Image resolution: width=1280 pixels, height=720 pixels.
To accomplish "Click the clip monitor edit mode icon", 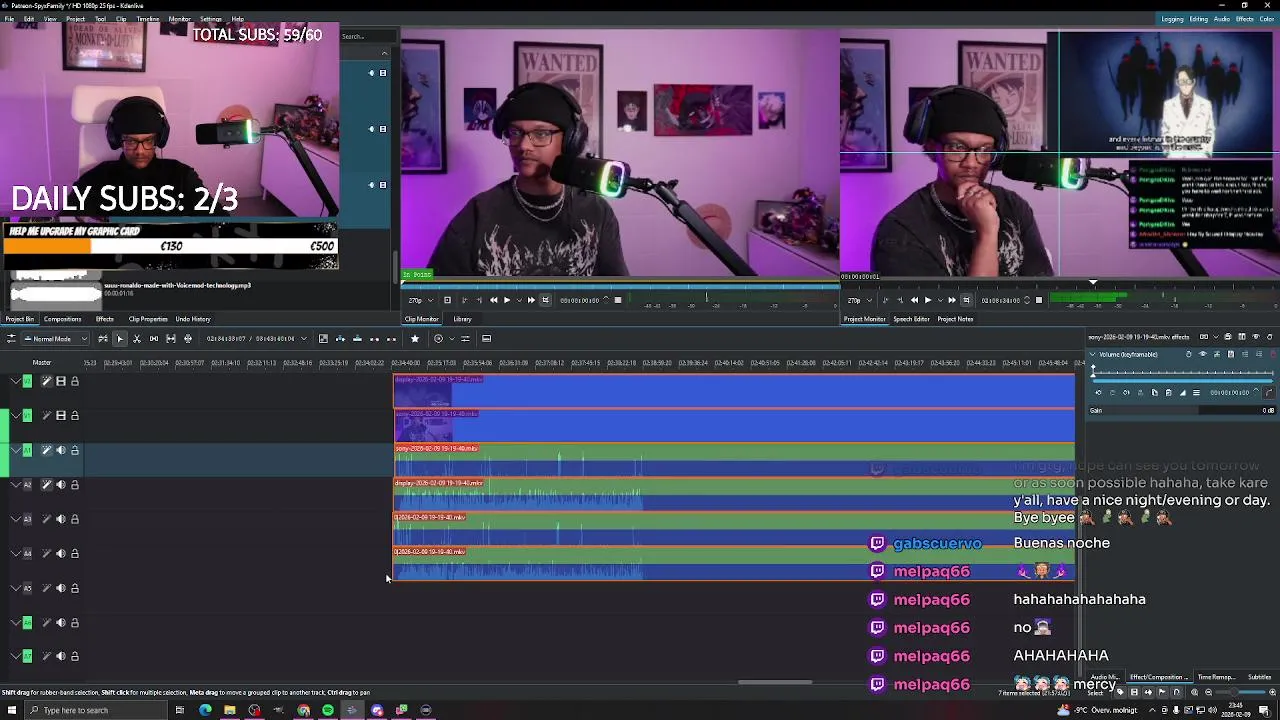I will coord(545,300).
